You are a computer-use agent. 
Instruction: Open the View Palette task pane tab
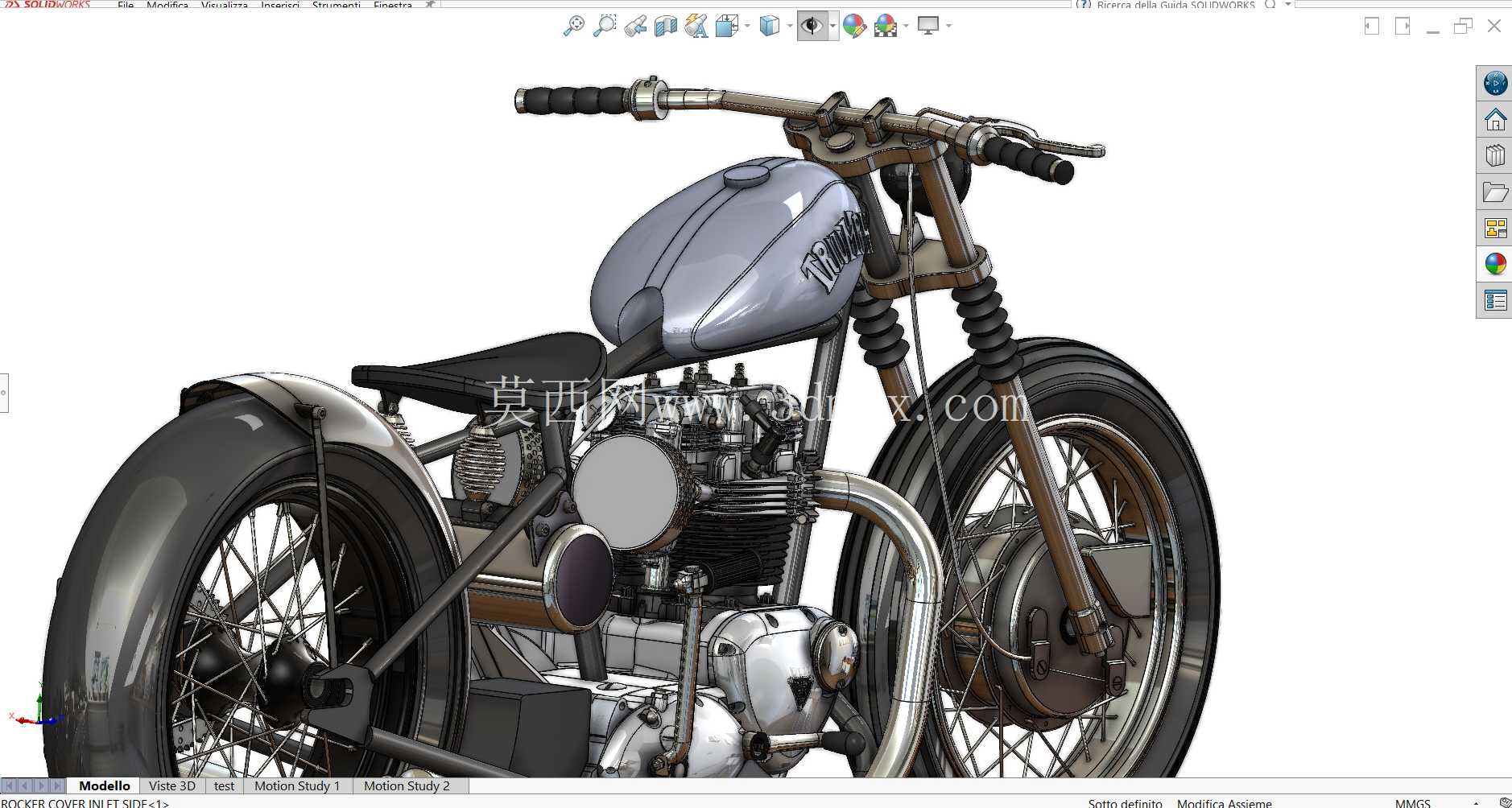point(1495,229)
